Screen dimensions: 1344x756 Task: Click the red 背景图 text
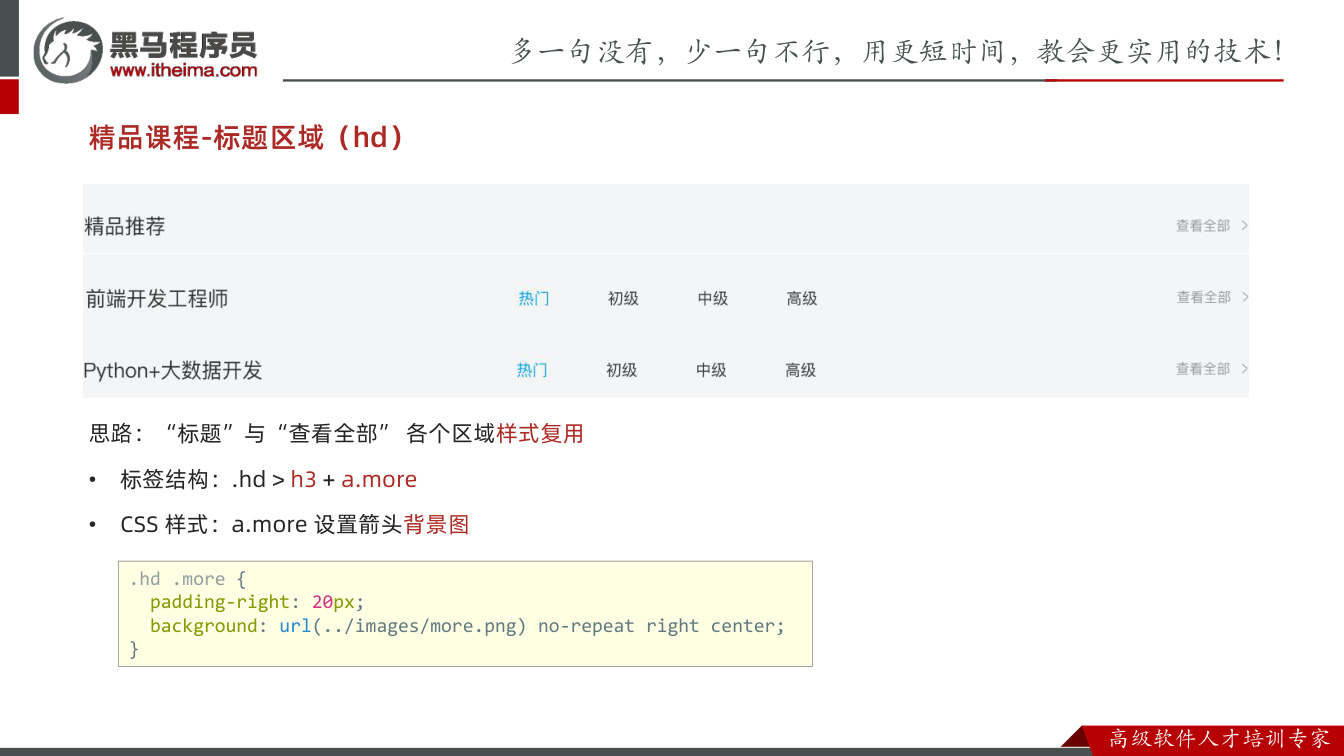pyautogui.click(x=437, y=525)
